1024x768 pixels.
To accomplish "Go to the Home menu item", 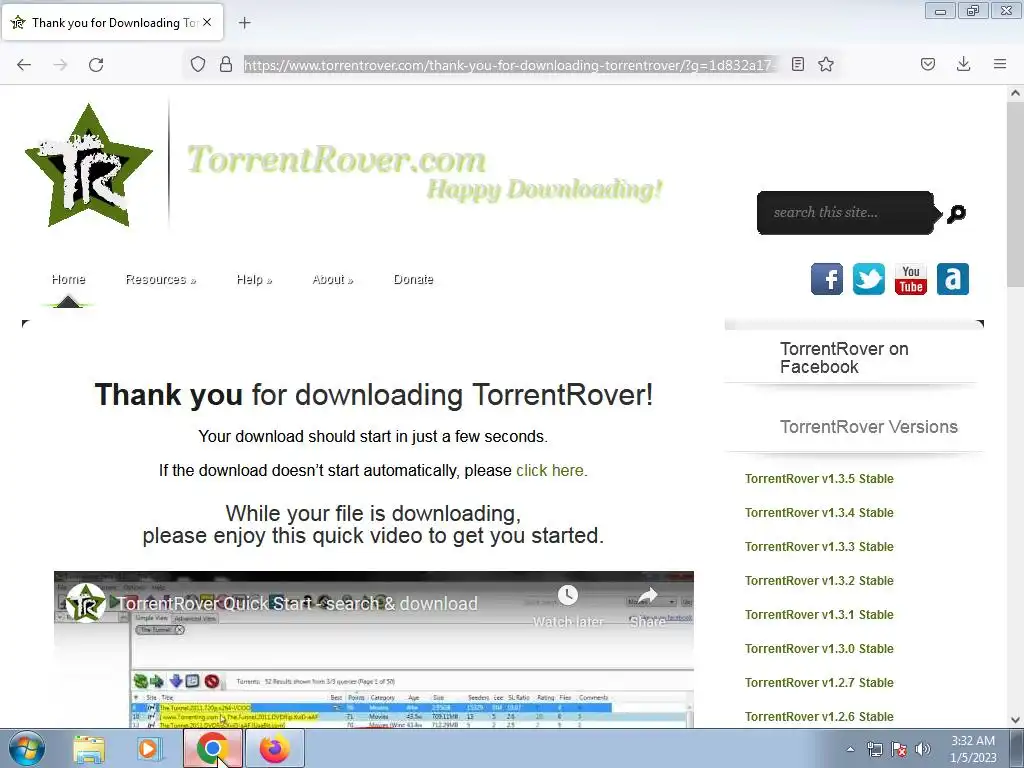I will point(69,280).
